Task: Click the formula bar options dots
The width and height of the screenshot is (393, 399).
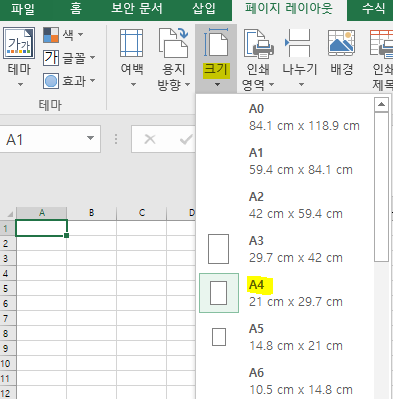Action: (116, 139)
